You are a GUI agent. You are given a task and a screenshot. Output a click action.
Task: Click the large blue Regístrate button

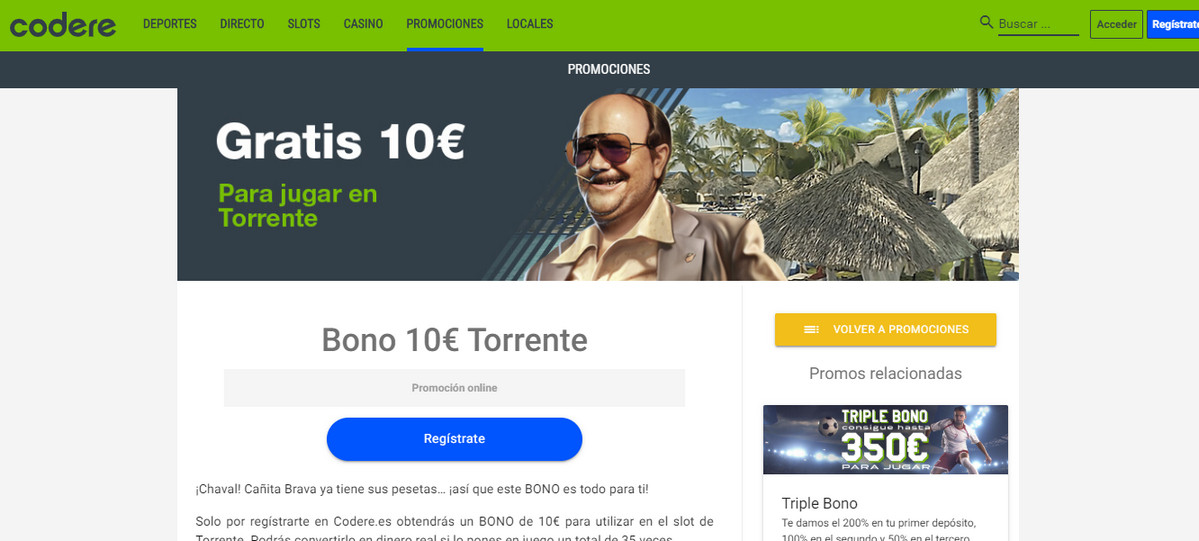click(x=454, y=439)
